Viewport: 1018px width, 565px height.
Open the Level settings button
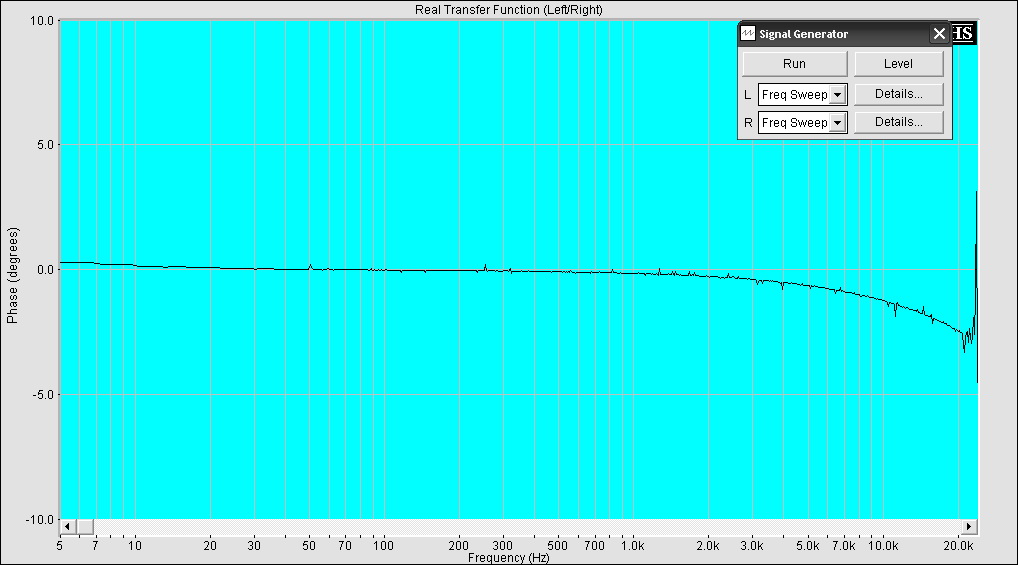[x=898, y=64]
